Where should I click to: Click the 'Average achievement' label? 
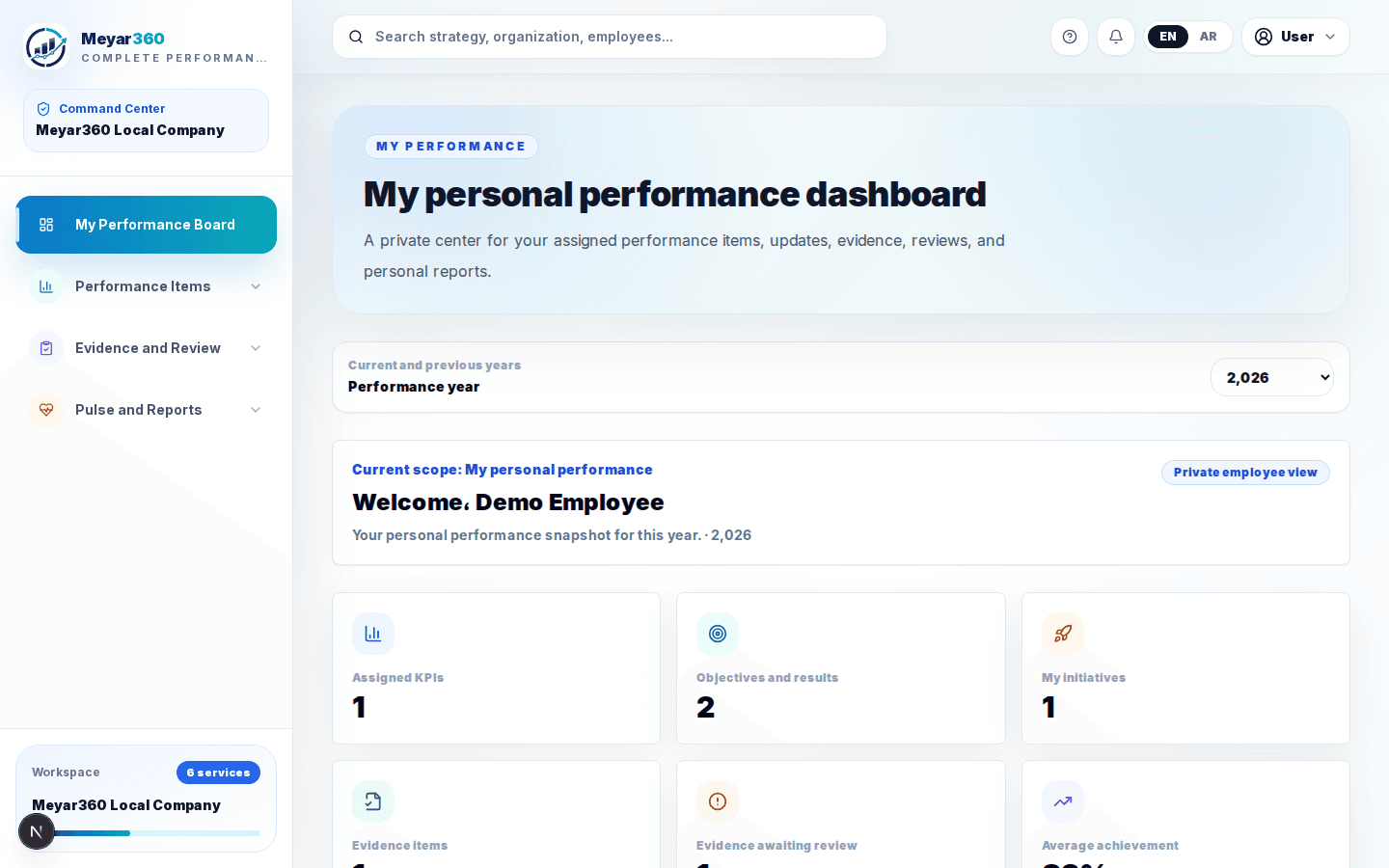pos(1110,846)
